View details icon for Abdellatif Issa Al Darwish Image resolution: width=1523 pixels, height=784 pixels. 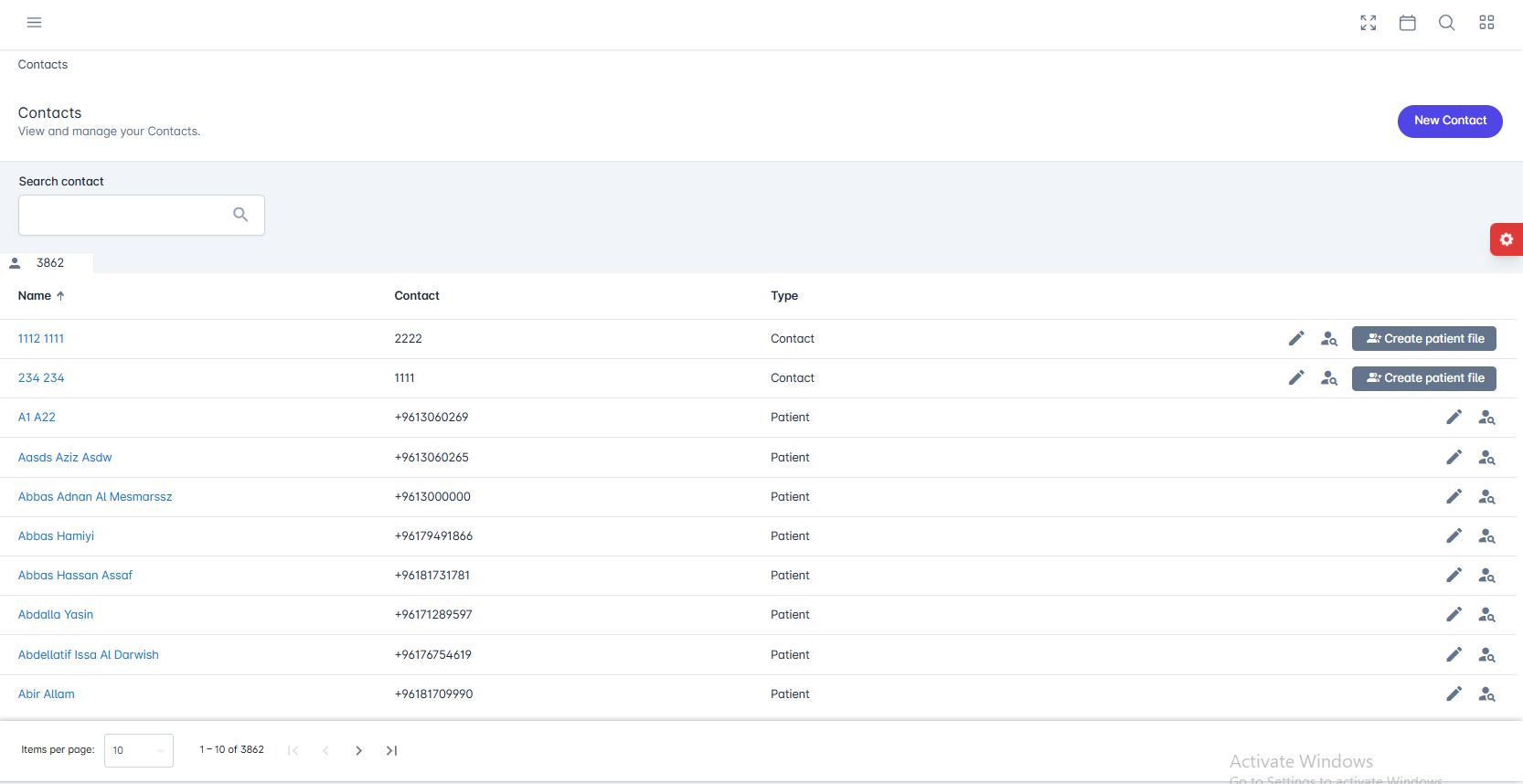pos(1486,655)
